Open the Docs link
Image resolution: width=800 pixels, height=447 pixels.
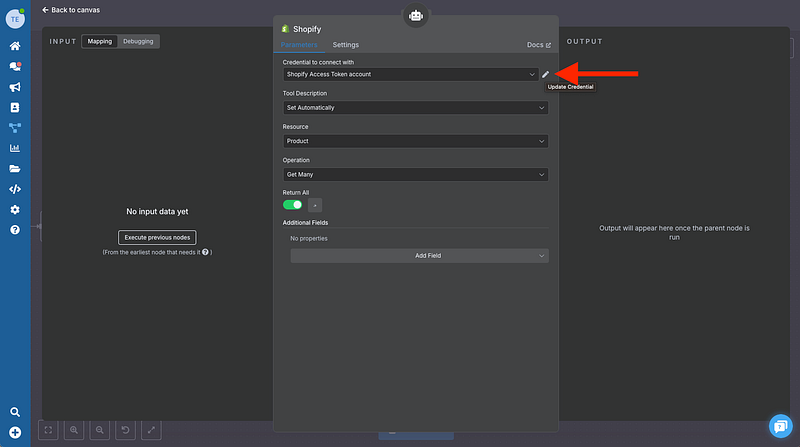click(x=538, y=45)
